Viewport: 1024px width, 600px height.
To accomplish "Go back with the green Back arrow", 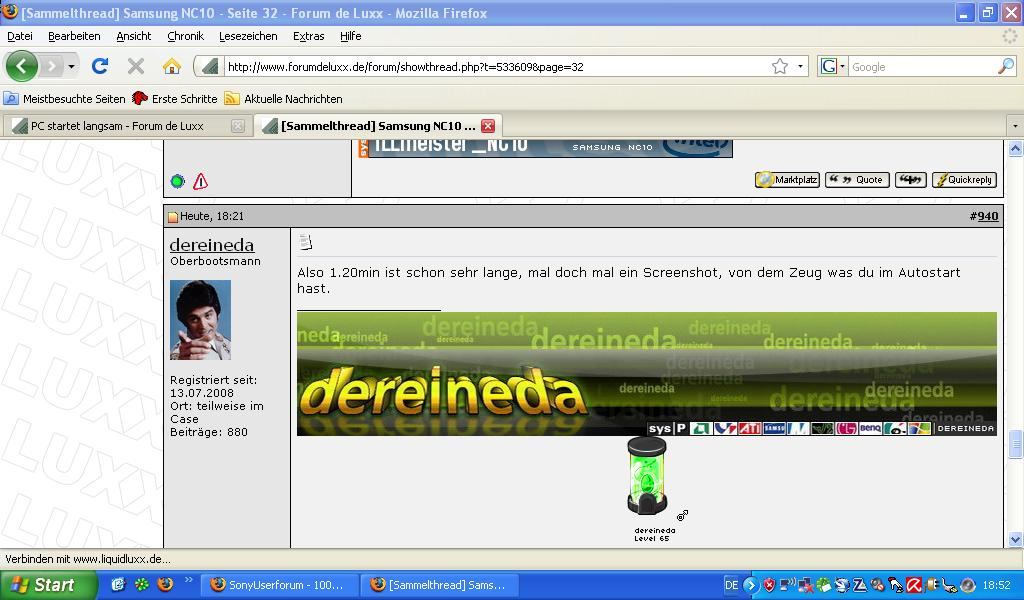I will tap(21, 66).
